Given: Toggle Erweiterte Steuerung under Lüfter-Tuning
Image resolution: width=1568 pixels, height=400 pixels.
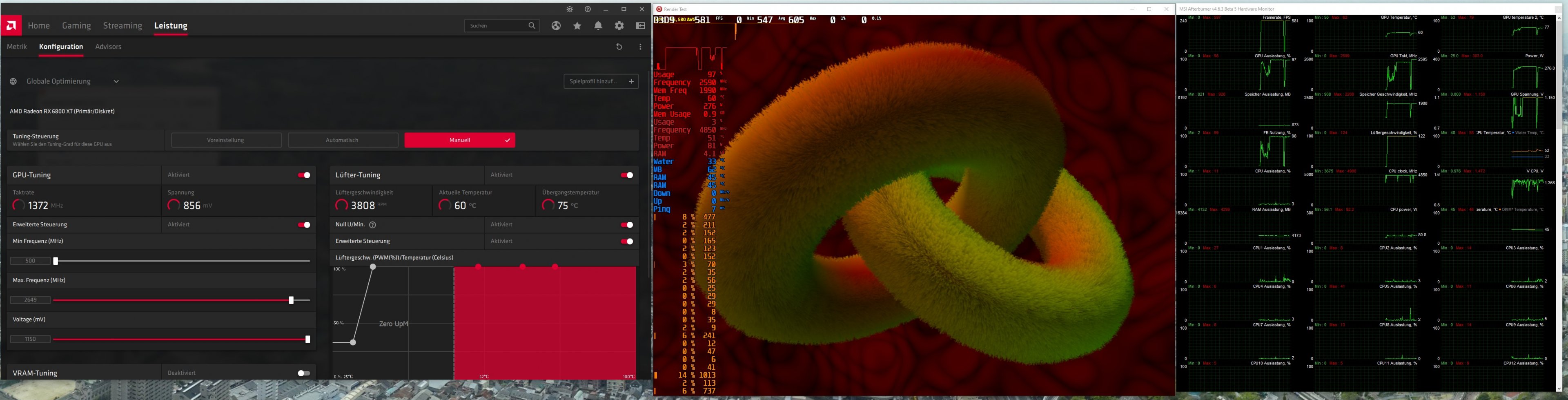Looking at the screenshot, I should [627, 241].
